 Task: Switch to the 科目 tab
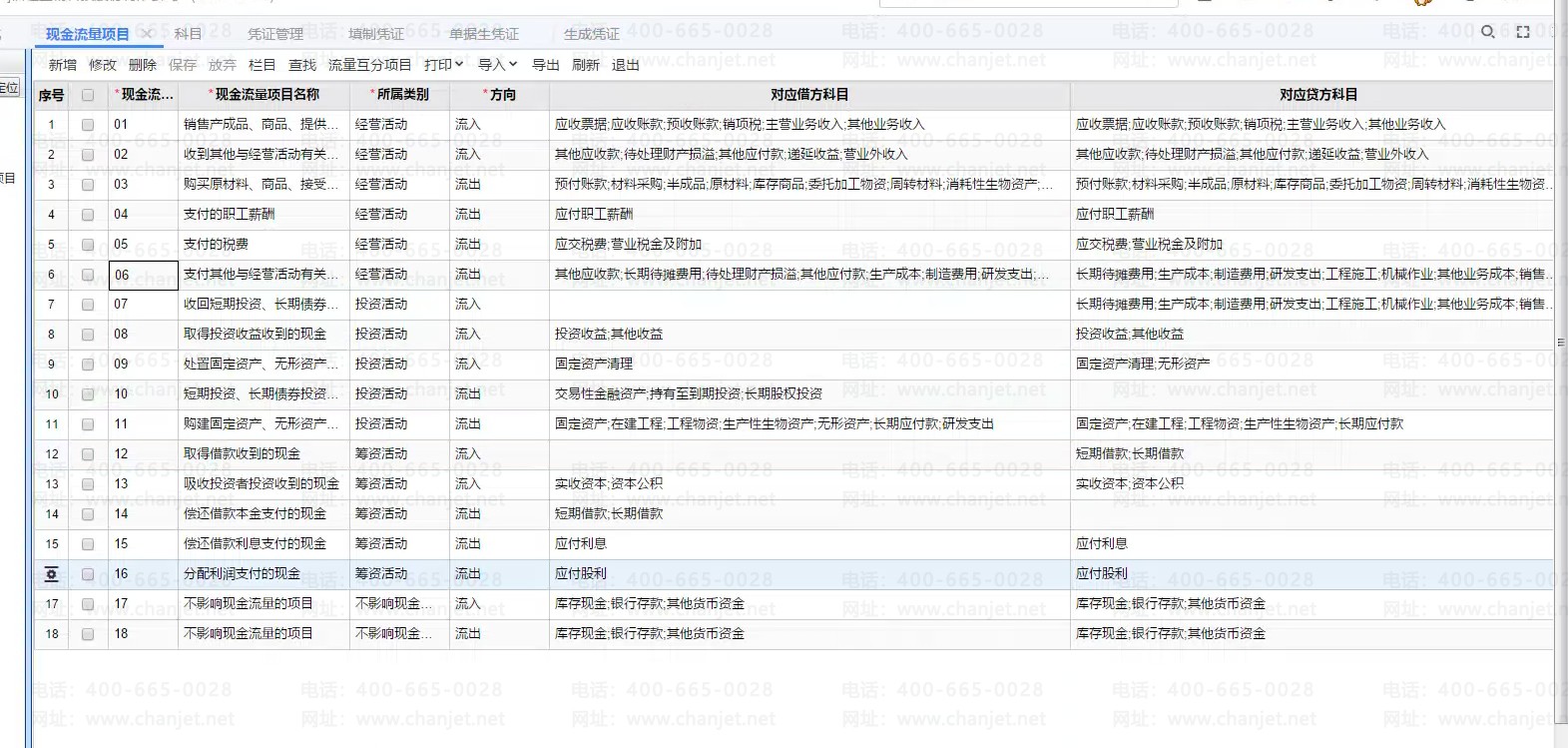pyautogui.click(x=188, y=34)
